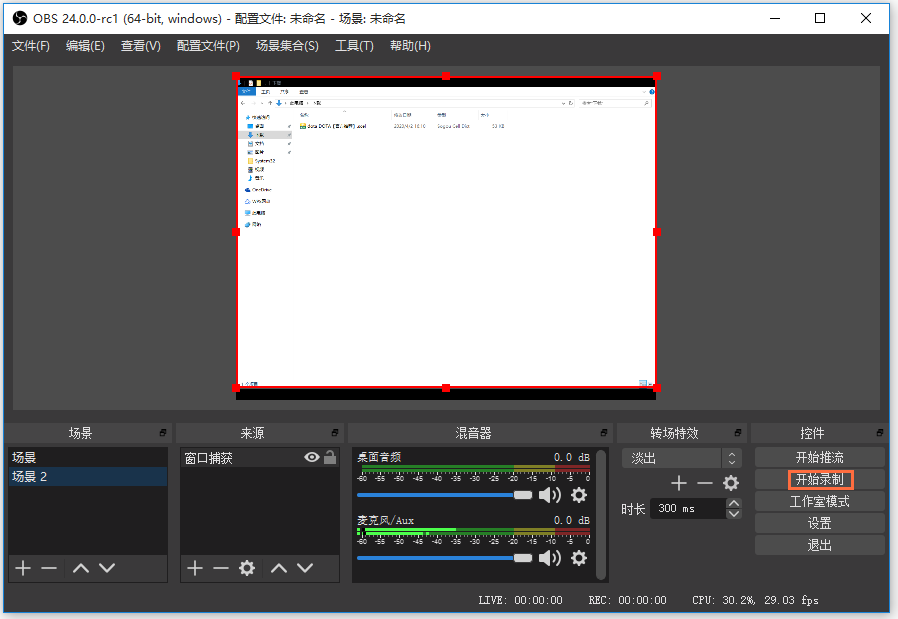Click the 开始录制 button

click(x=819, y=479)
